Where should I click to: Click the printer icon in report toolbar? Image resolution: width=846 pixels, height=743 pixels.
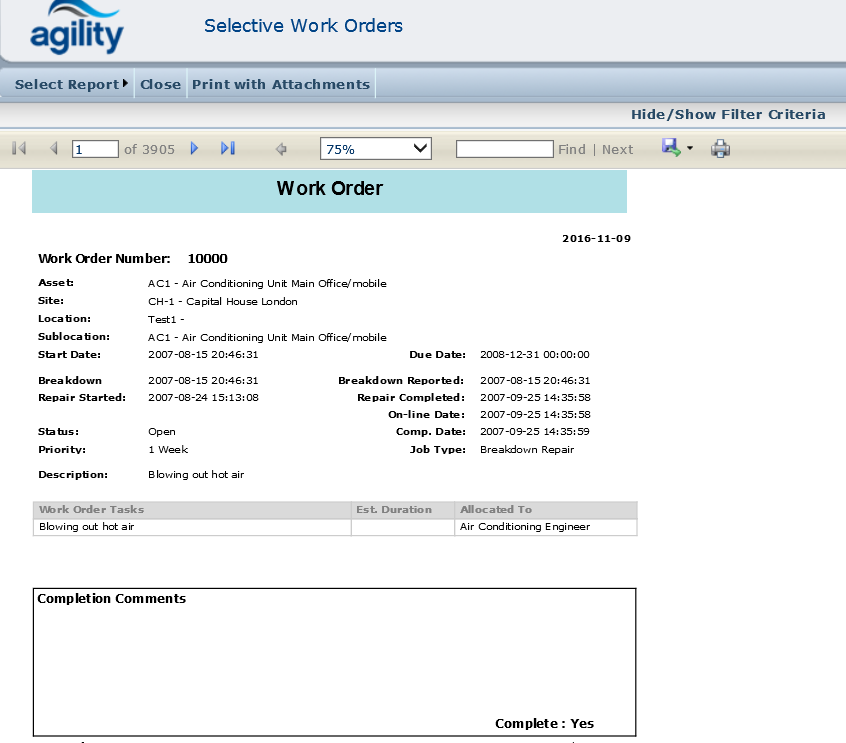point(720,149)
